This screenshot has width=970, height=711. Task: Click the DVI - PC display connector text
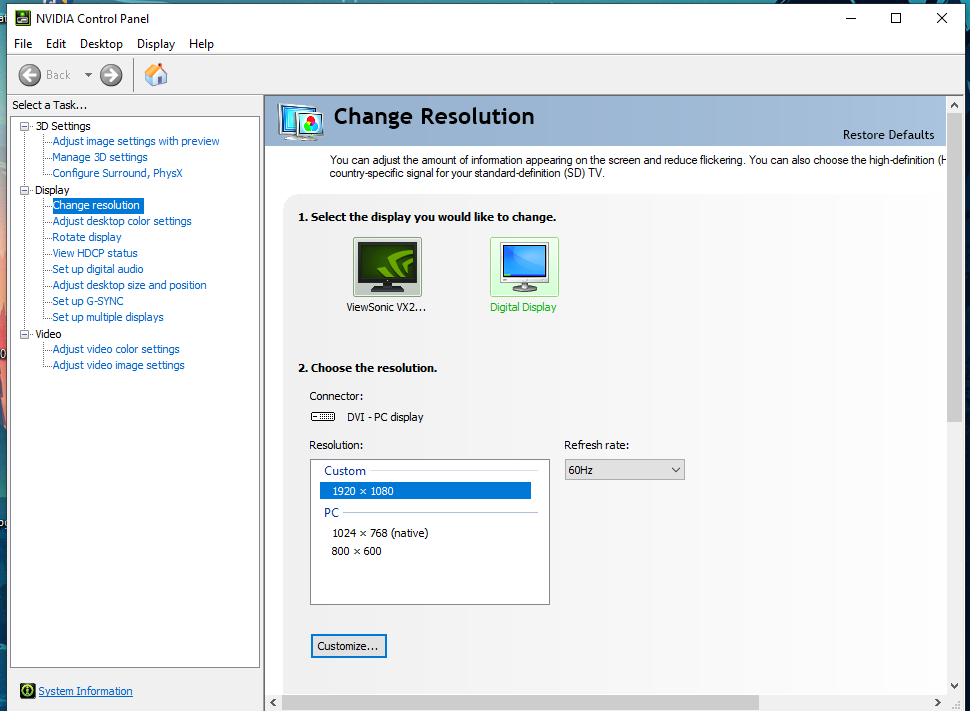(385, 417)
